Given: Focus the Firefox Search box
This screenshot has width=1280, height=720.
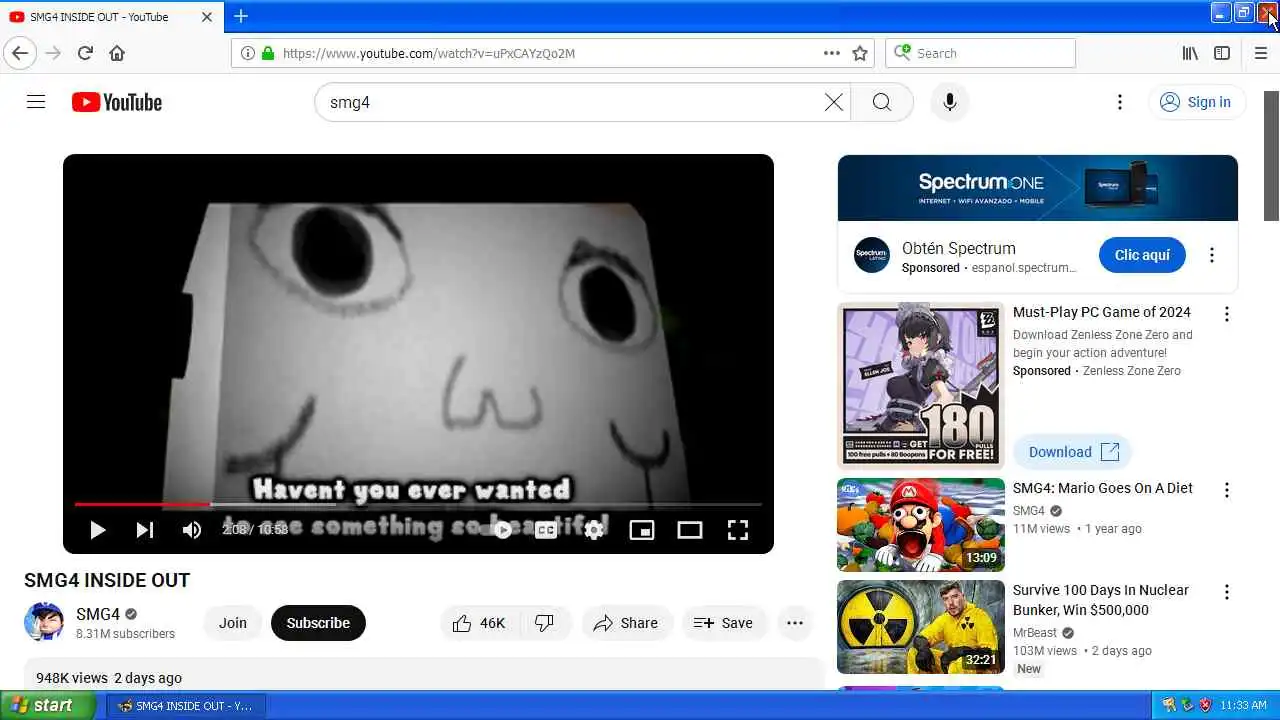Looking at the screenshot, I should click(980, 53).
